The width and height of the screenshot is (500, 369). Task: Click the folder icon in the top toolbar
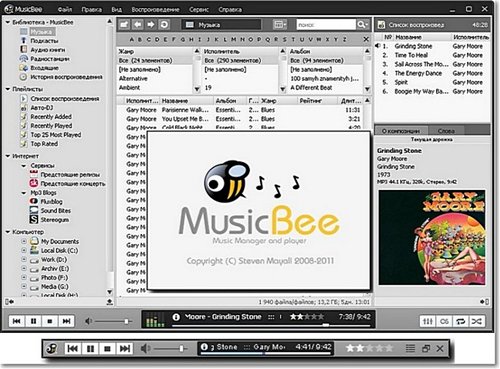[x=124, y=24]
